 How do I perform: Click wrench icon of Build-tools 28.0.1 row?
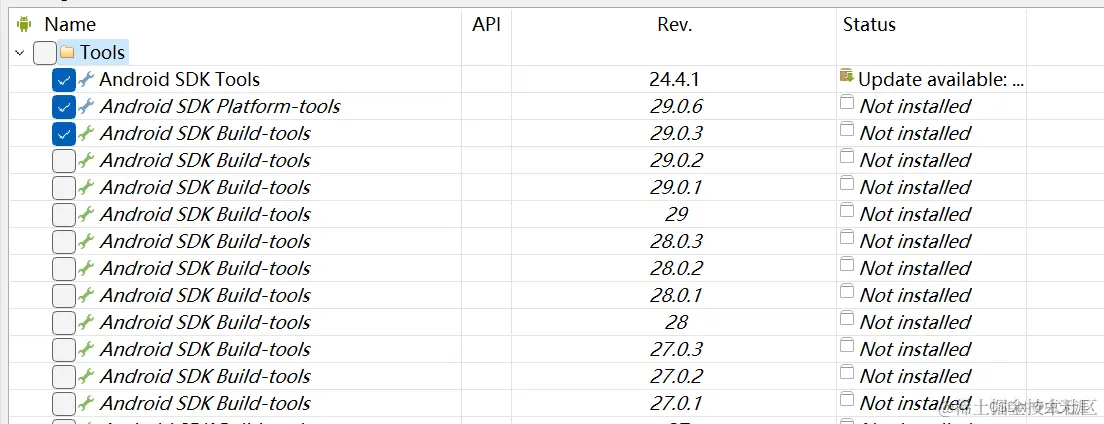click(x=86, y=295)
